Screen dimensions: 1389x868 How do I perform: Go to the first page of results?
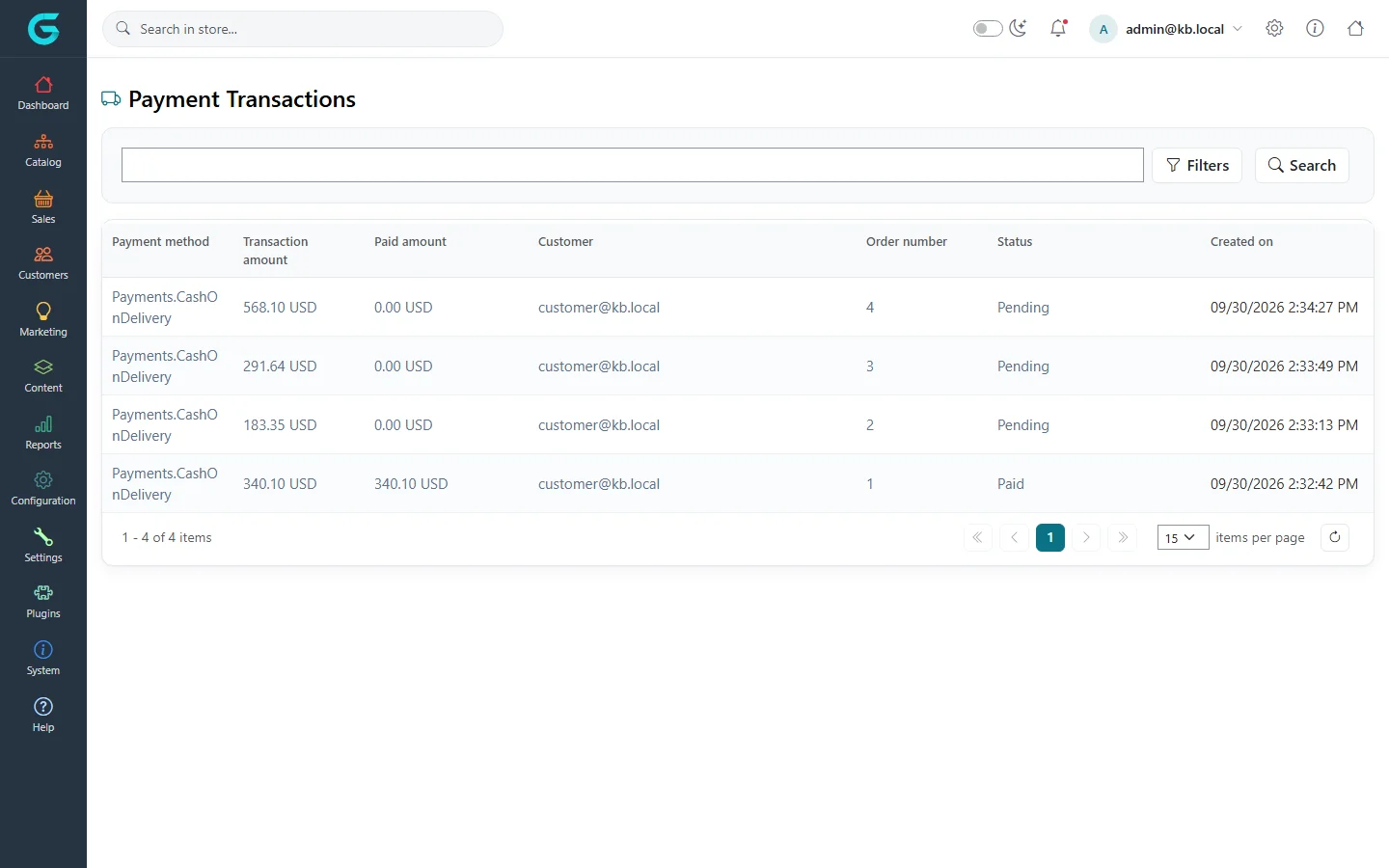(977, 537)
